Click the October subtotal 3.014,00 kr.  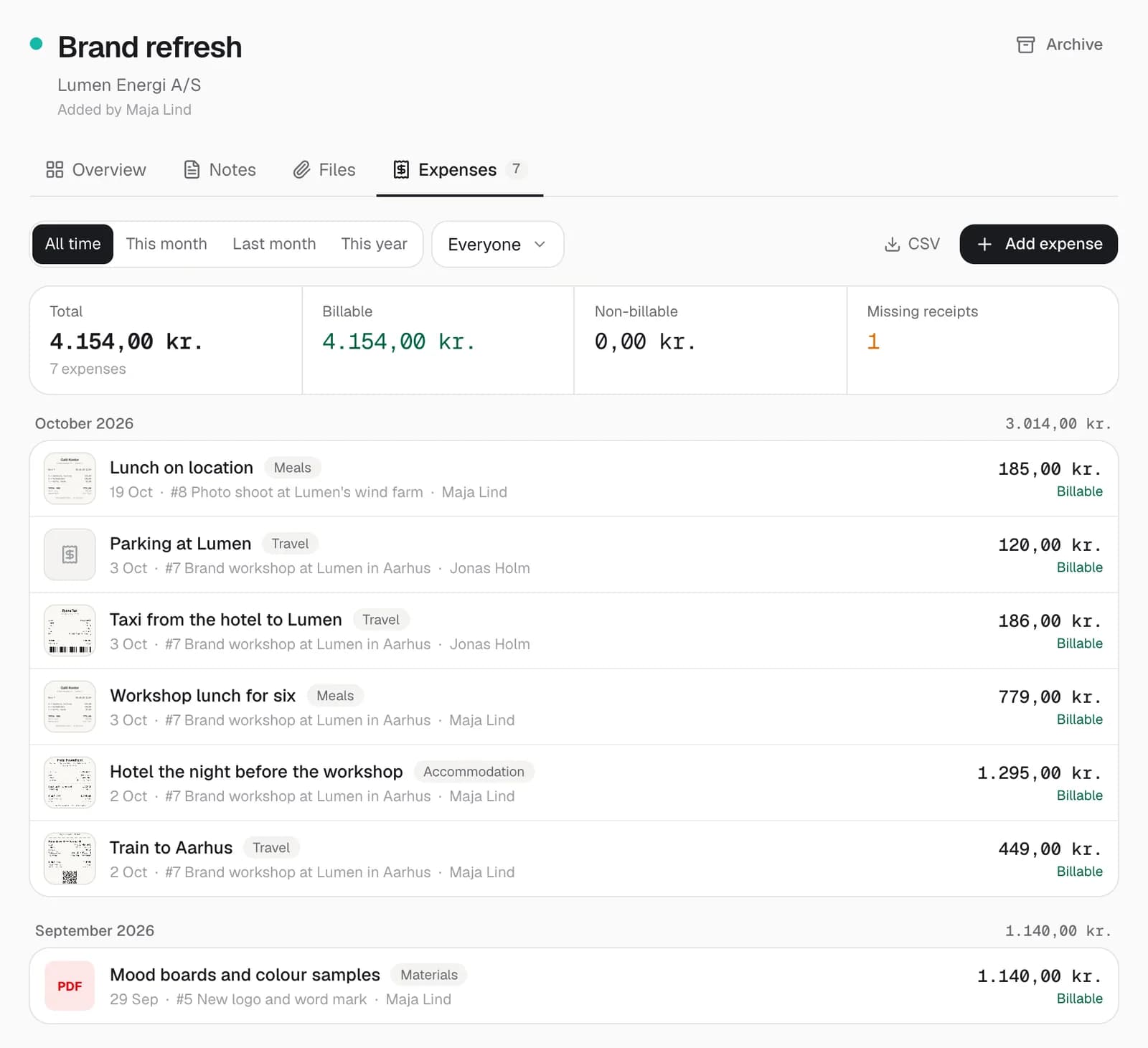click(x=1058, y=424)
